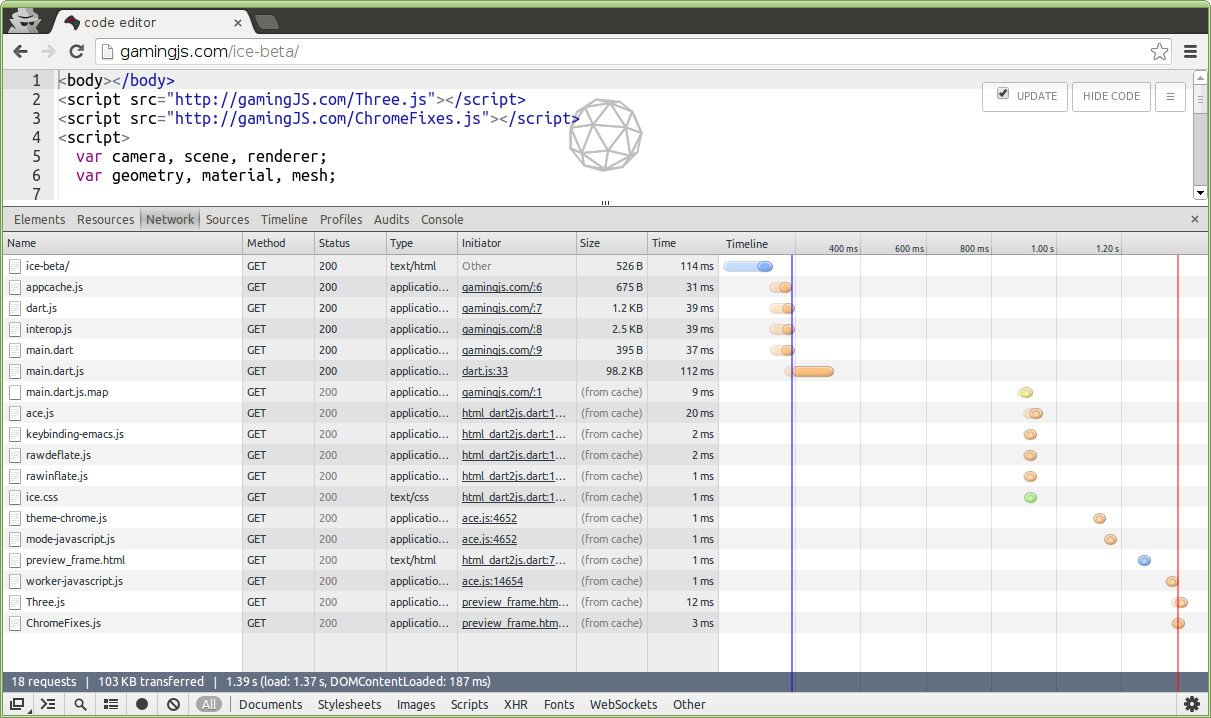Switch to the Network panel tab
The width and height of the screenshot is (1211, 718).
click(170, 219)
